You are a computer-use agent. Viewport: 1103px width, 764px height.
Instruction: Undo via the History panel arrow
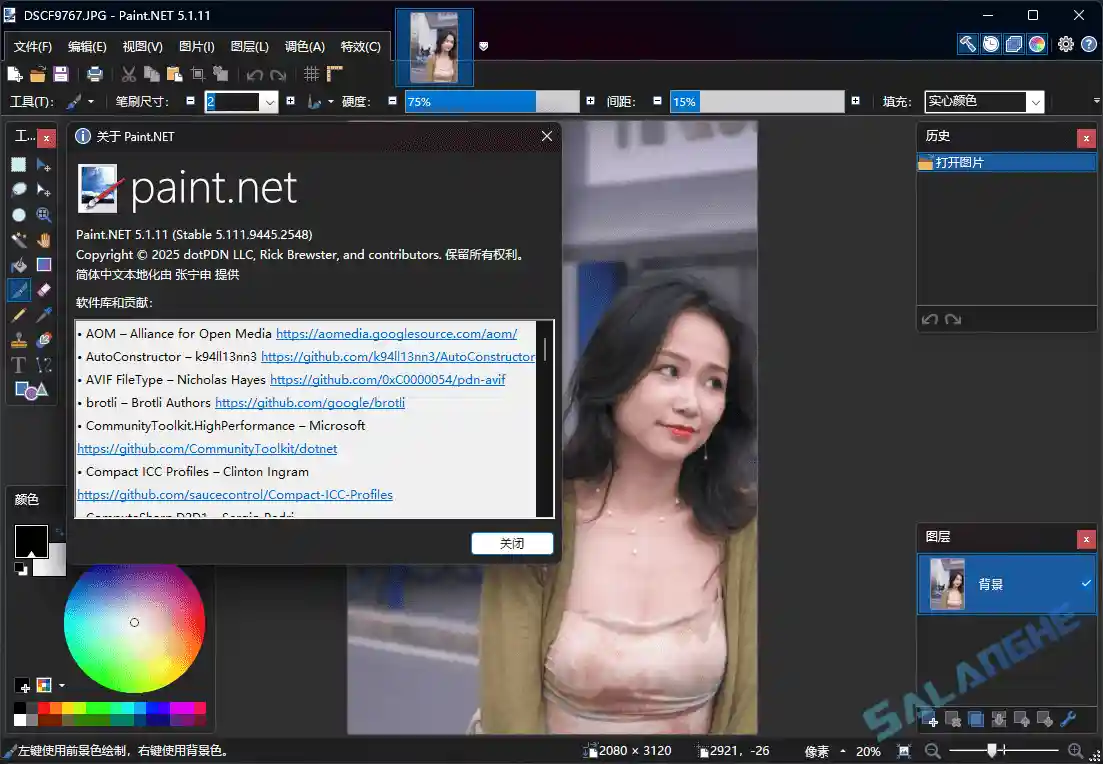pos(928,319)
